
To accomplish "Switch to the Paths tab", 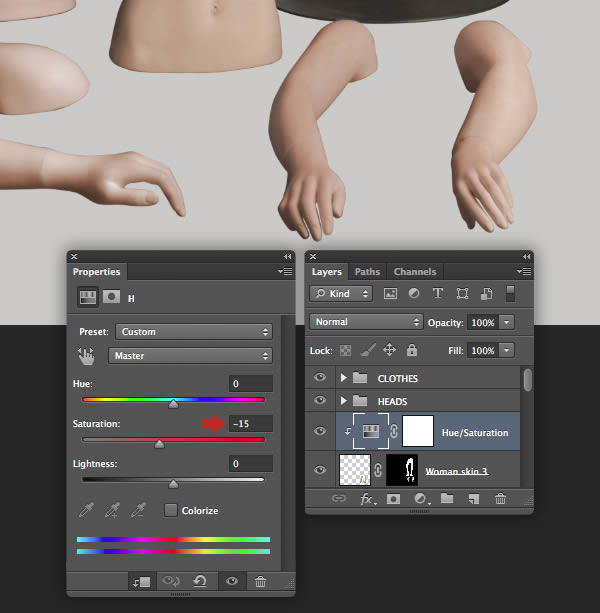I will [367, 271].
